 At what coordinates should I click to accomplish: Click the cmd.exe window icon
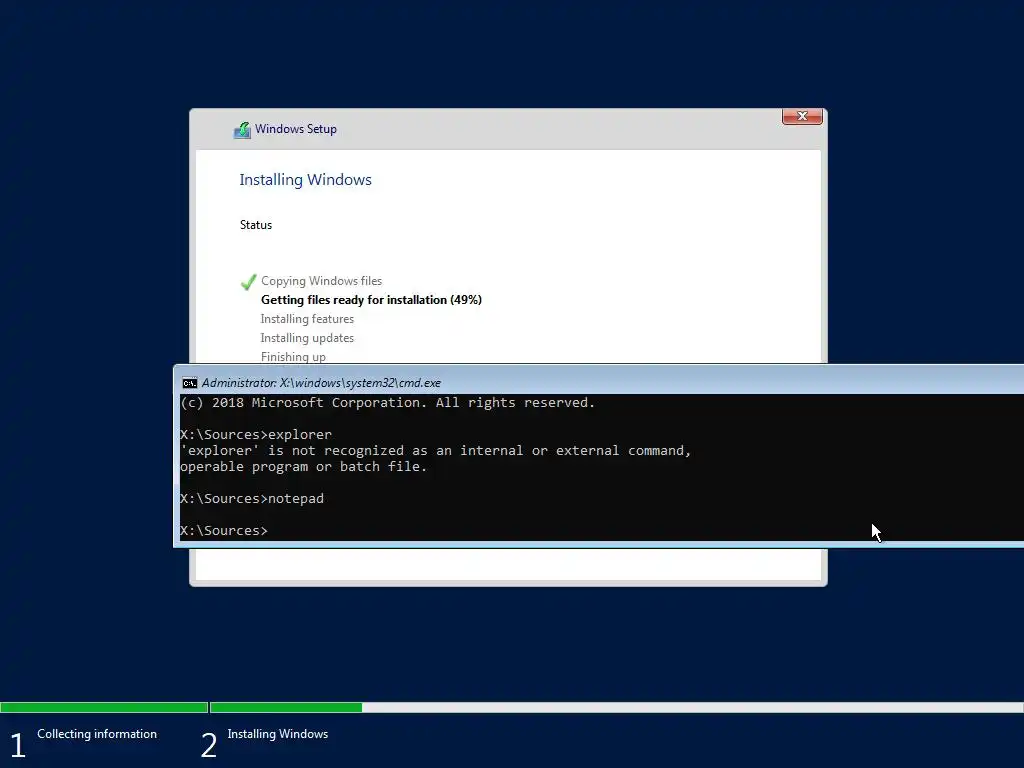click(x=190, y=383)
